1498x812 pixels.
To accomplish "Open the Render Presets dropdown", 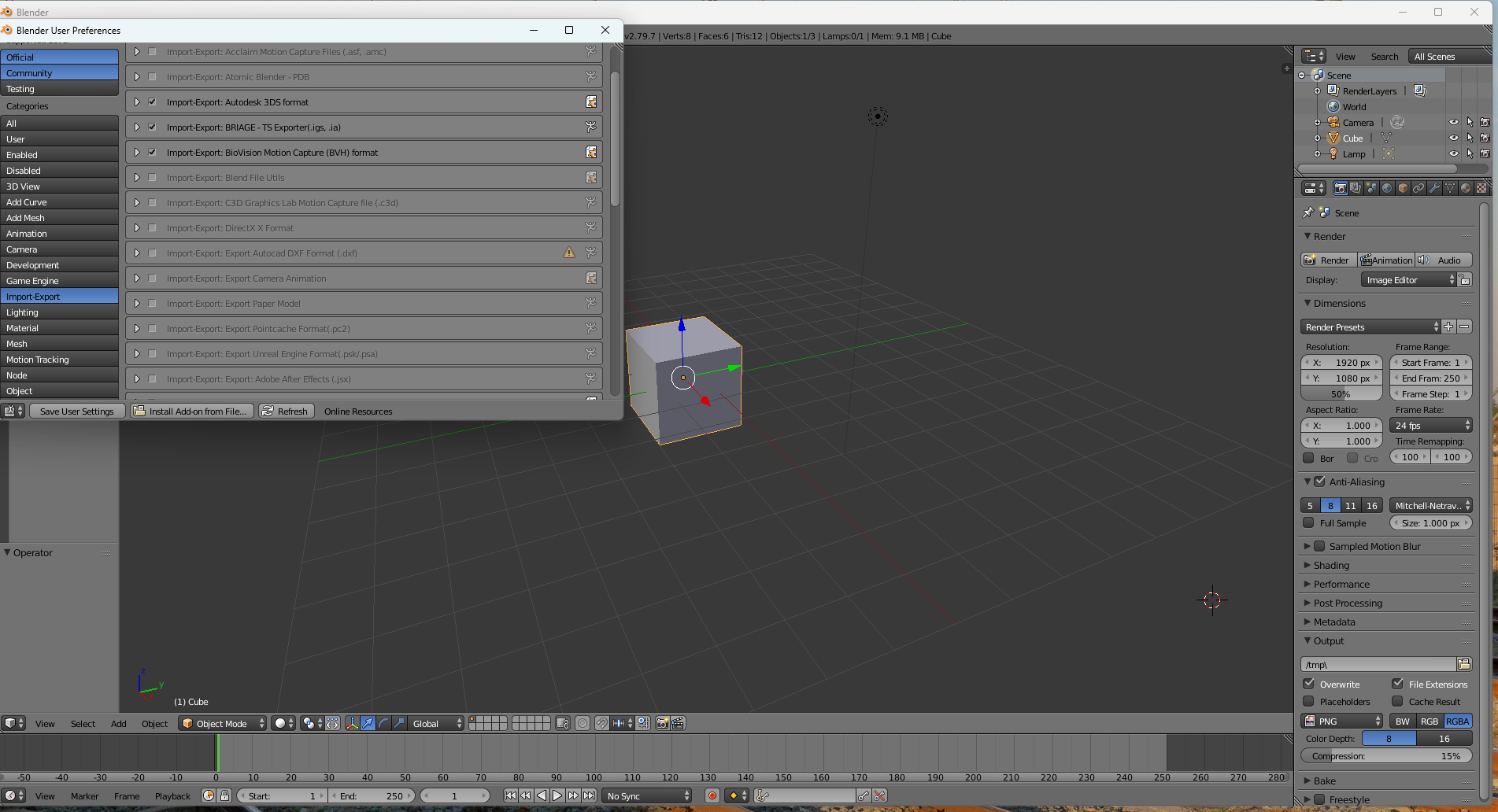I will click(1370, 327).
